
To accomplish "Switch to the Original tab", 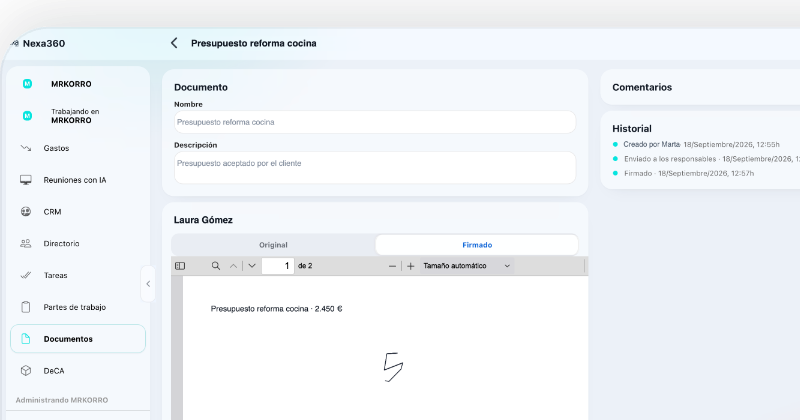I will pos(273,245).
